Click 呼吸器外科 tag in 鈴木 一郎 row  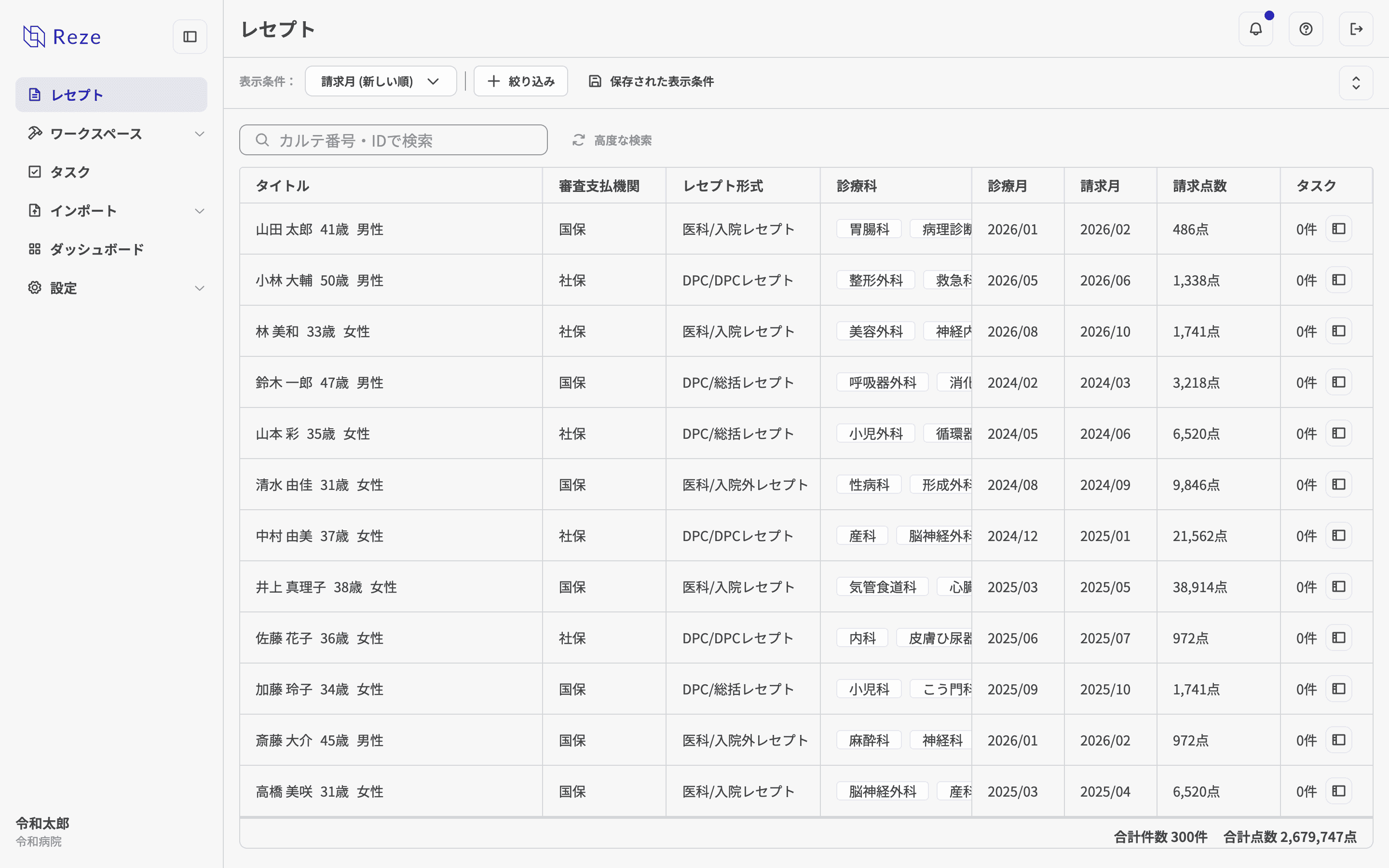point(882,382)
